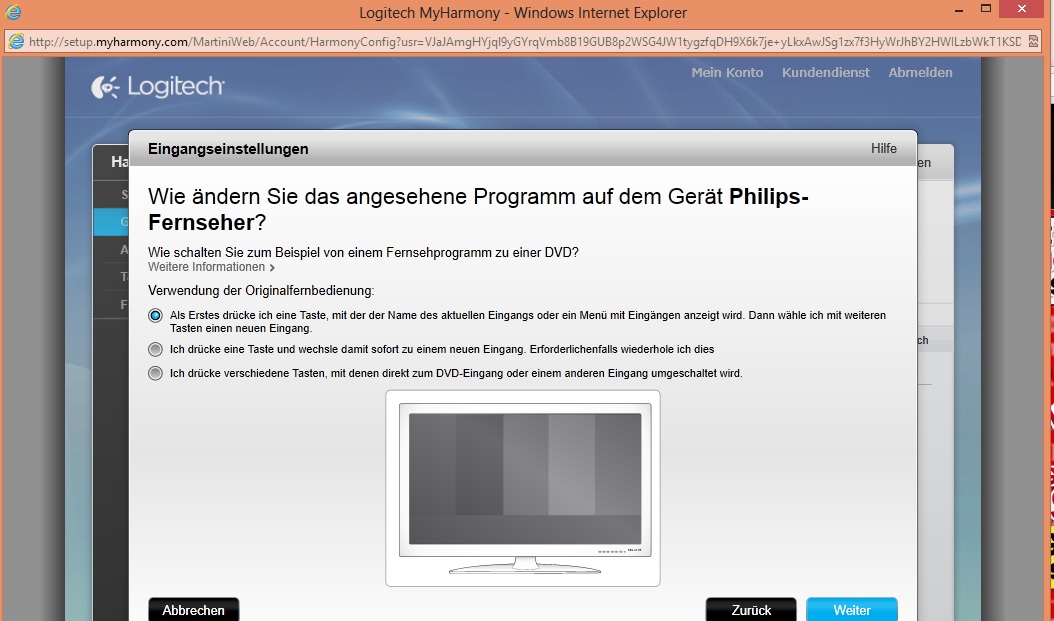Open the Hilfe link in dialog header

(x=883, y=149)
